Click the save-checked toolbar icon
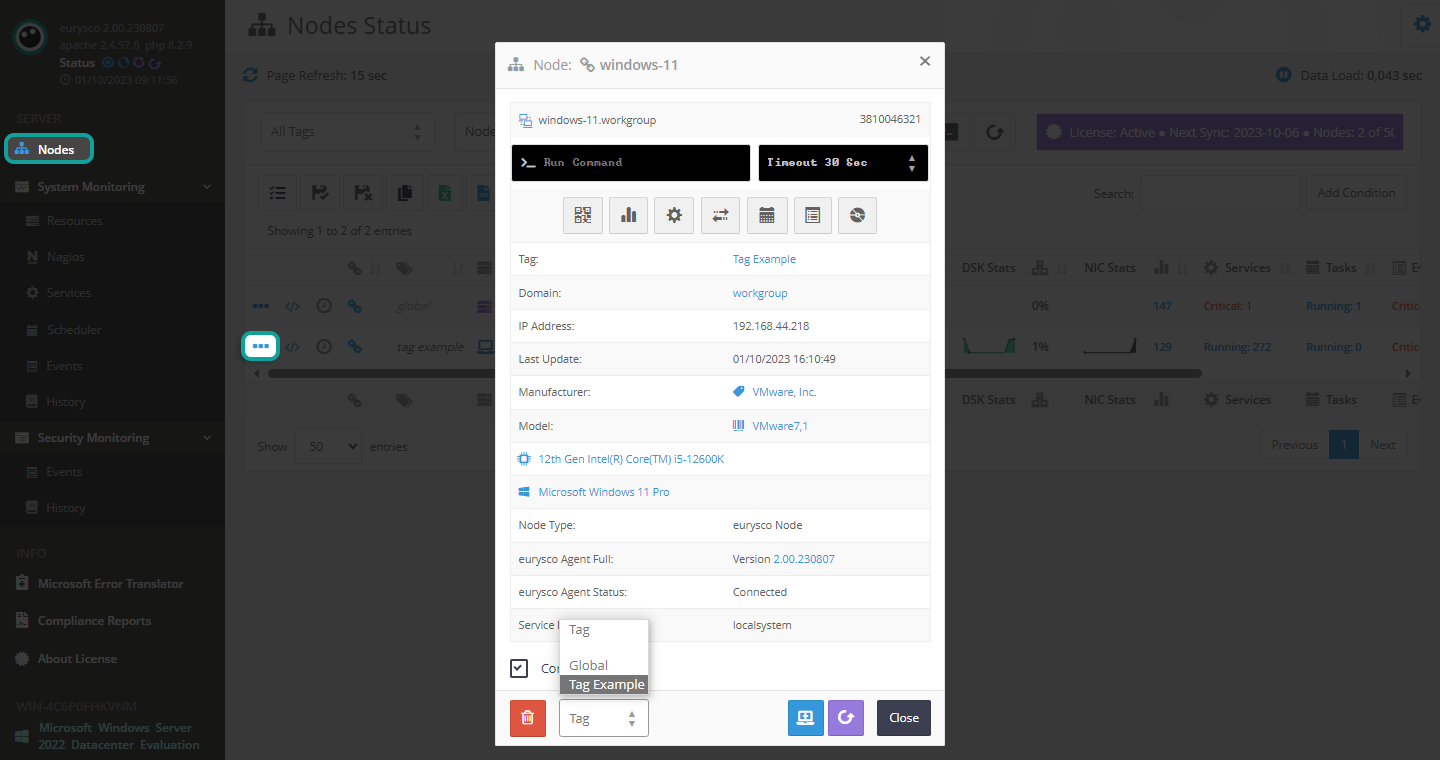Image resolution: width=1440 pixels, height=760 pixels. point(320,193)
